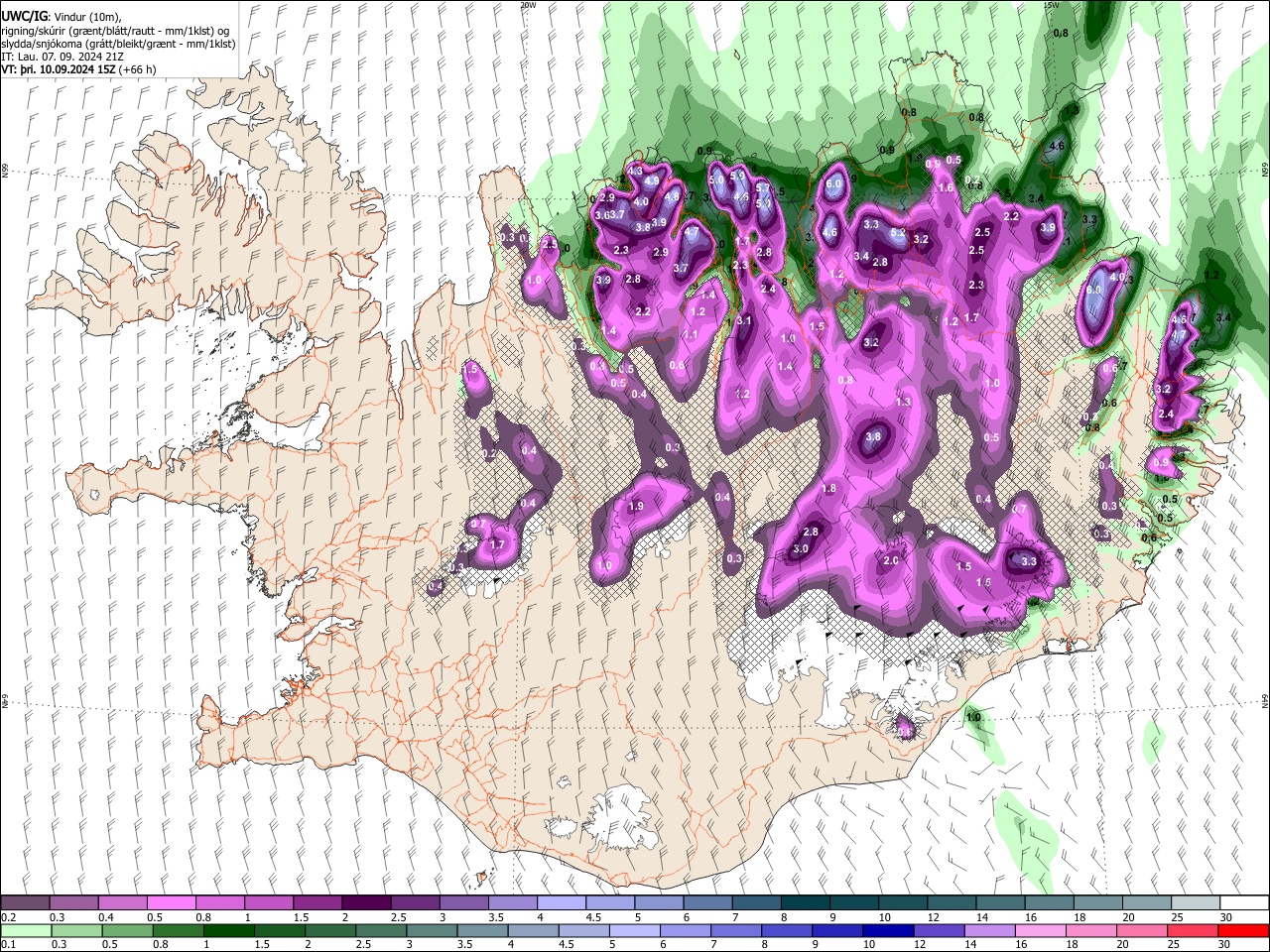Image resolution: width=1270 pixels, height=952 pixels.
Task: Click the '15W' longitude label at top
Action: tap(1051, 4)
